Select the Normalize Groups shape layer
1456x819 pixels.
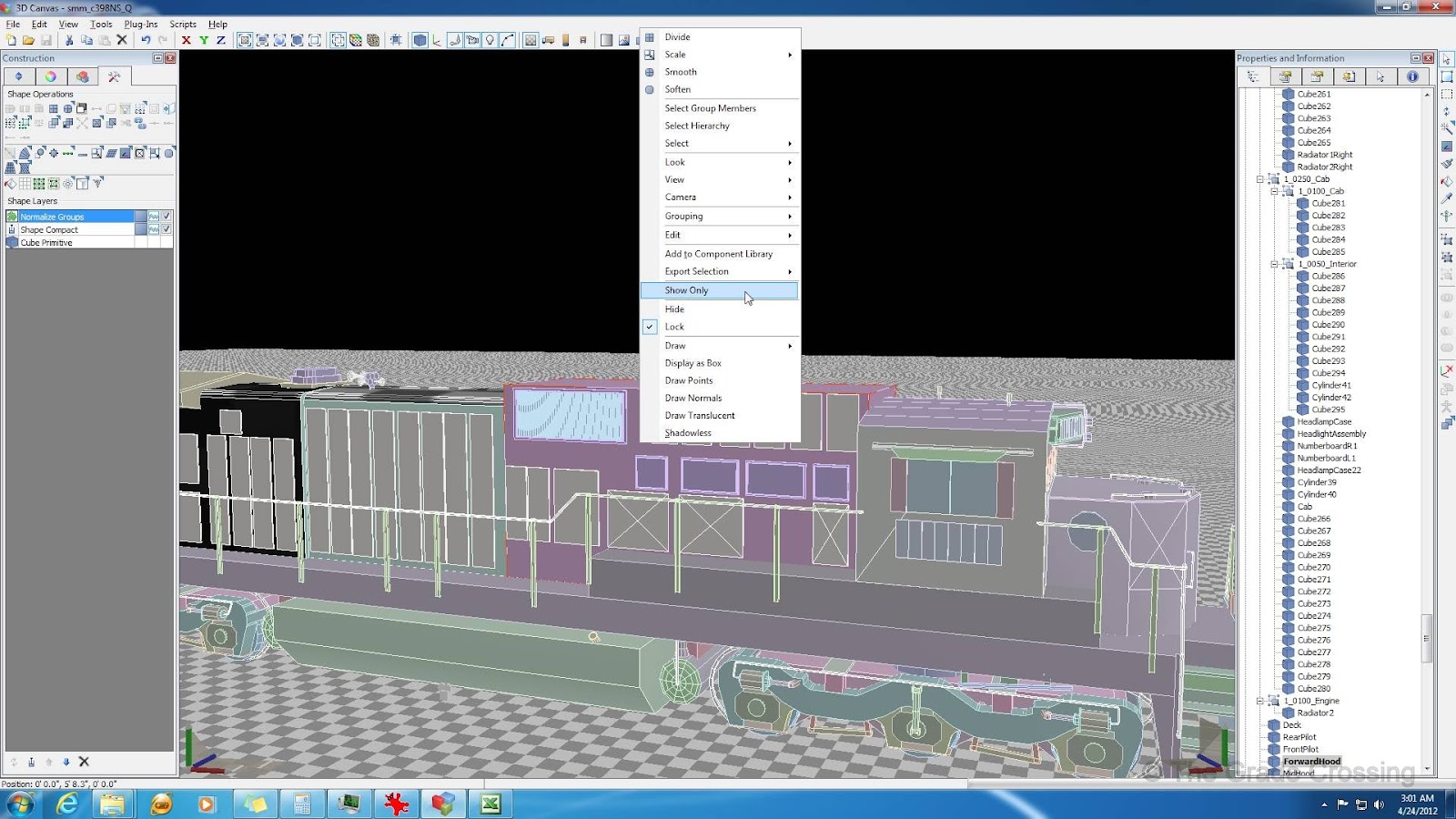[x=76, y=217]
